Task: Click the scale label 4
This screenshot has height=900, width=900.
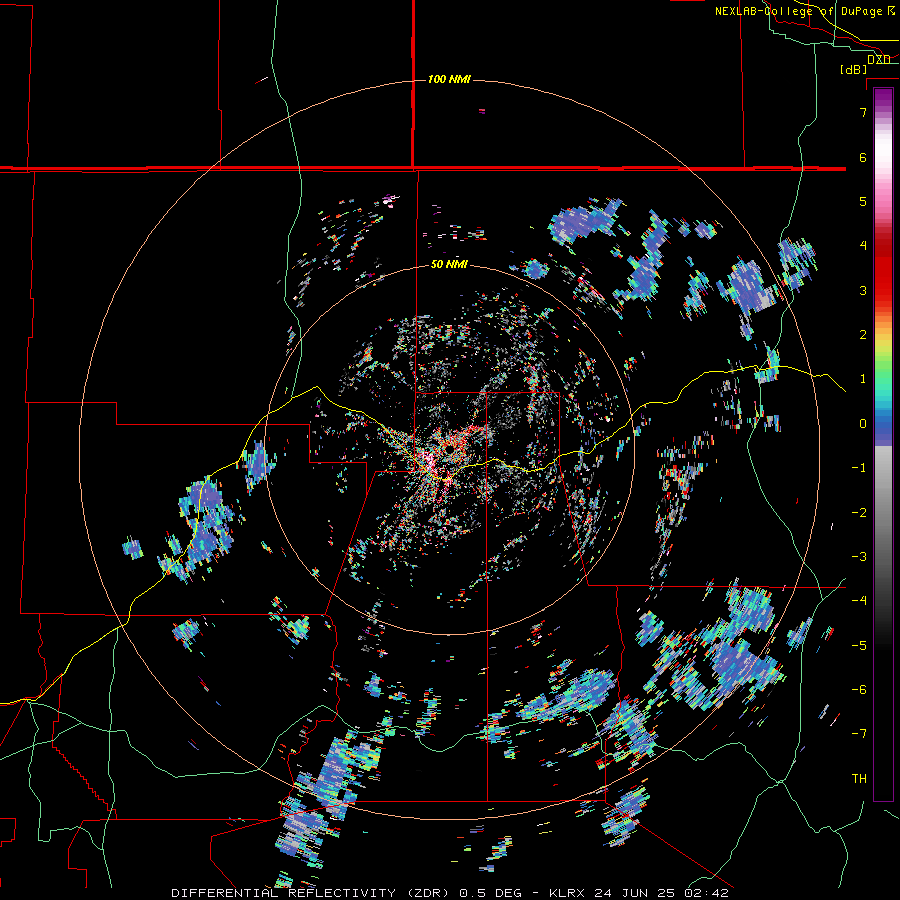Action: tap(863, 246)
